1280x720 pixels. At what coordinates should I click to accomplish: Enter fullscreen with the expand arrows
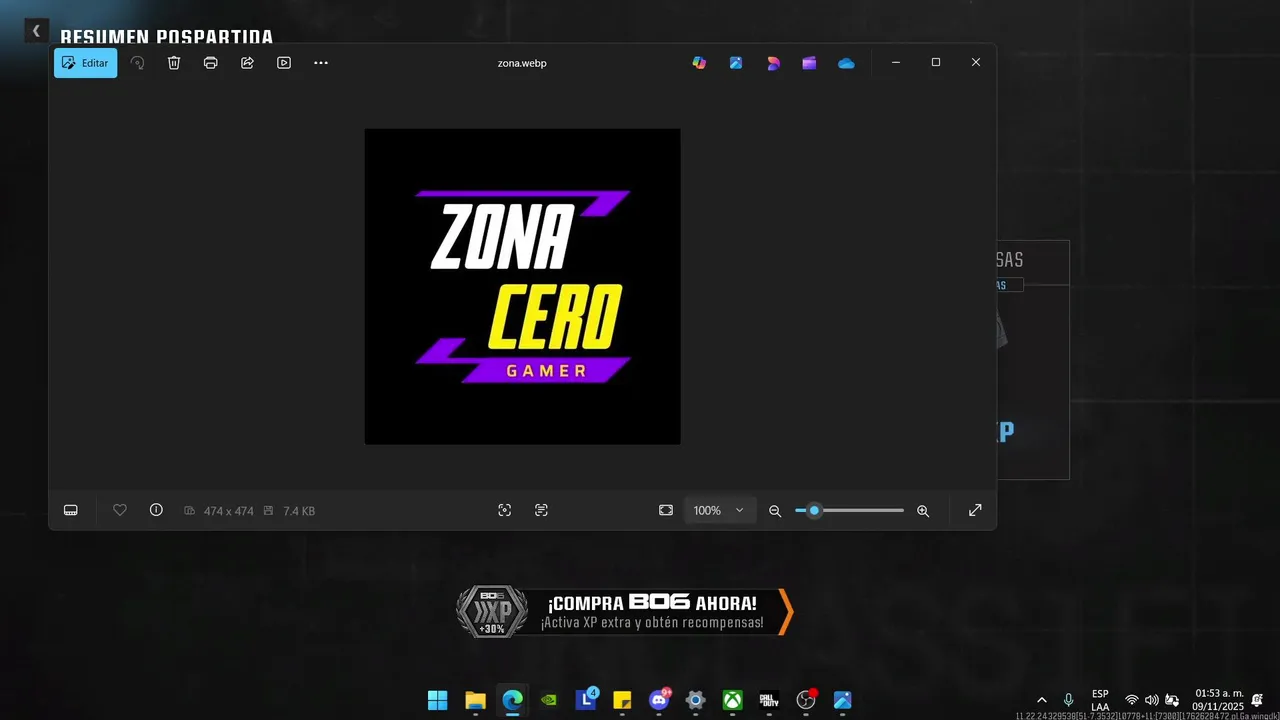click(975, 510)
